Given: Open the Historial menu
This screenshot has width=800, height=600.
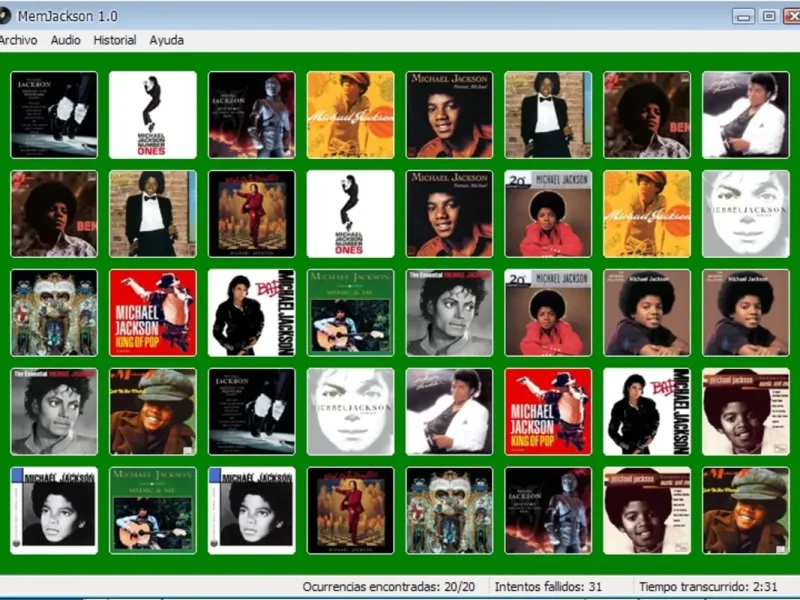Looking at the screenshot, I should (115, 40).
